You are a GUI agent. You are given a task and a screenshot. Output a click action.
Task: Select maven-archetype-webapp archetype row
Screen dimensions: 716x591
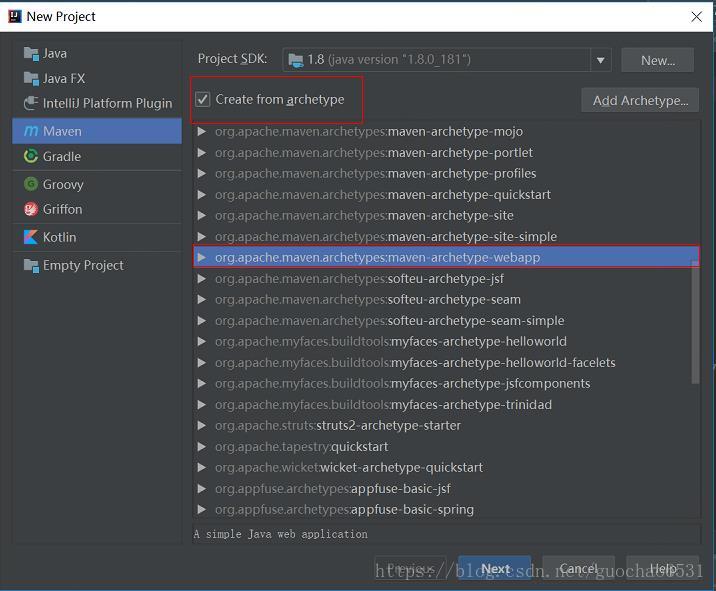point(446,258)
